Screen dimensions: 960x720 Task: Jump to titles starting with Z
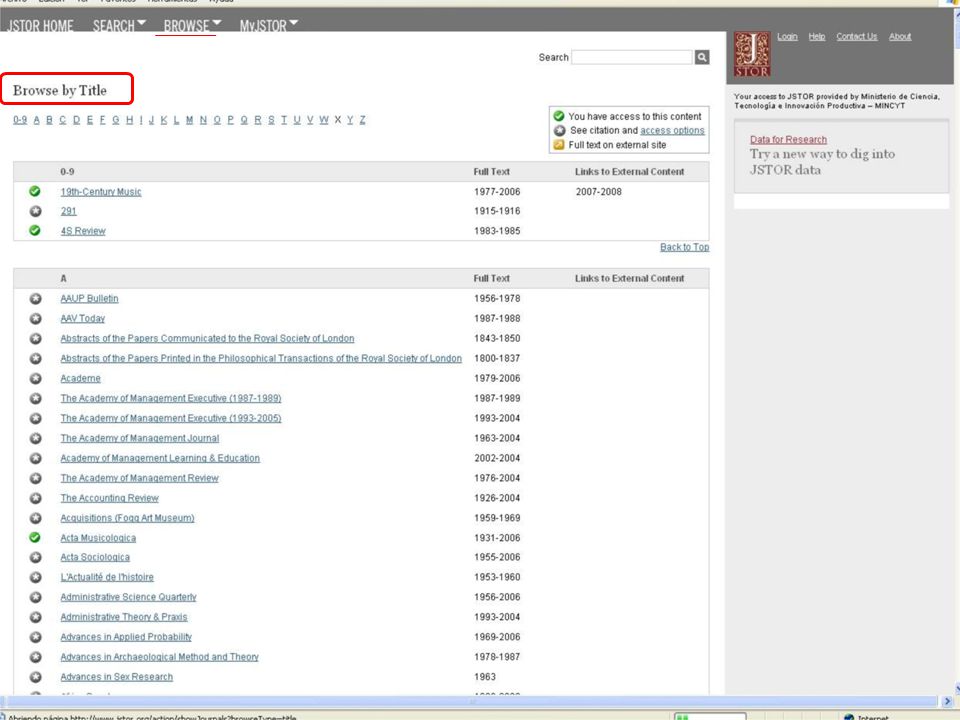pyautogui.click(x=362, y=120)
